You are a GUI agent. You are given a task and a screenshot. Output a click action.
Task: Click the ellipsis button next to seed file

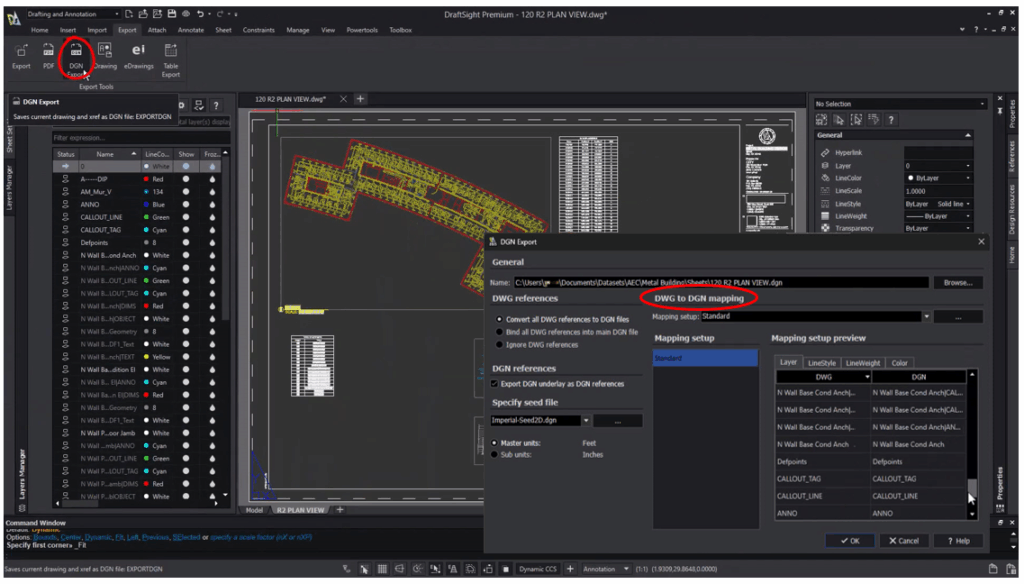point(617,421)
